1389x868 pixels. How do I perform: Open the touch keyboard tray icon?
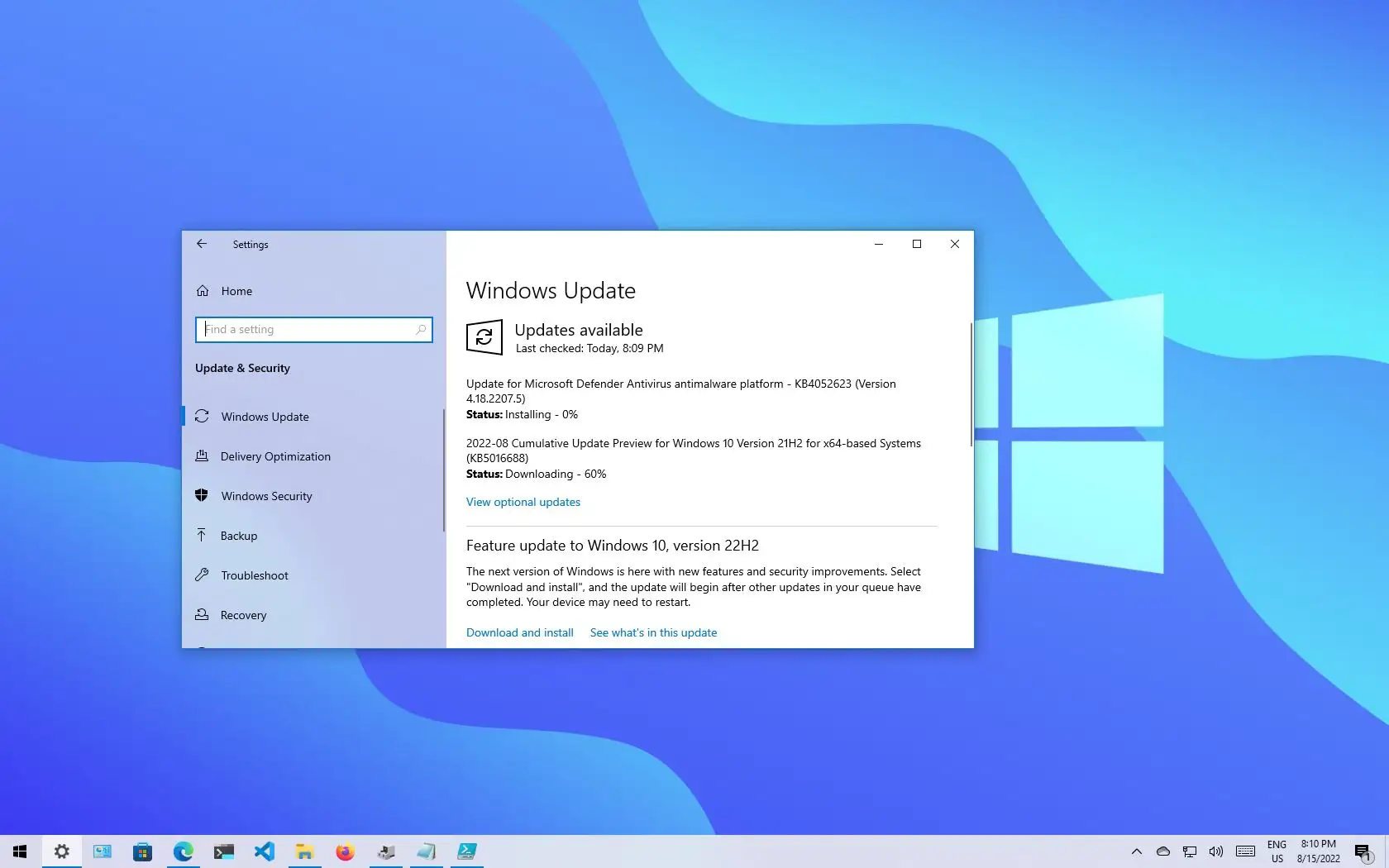1246,851
